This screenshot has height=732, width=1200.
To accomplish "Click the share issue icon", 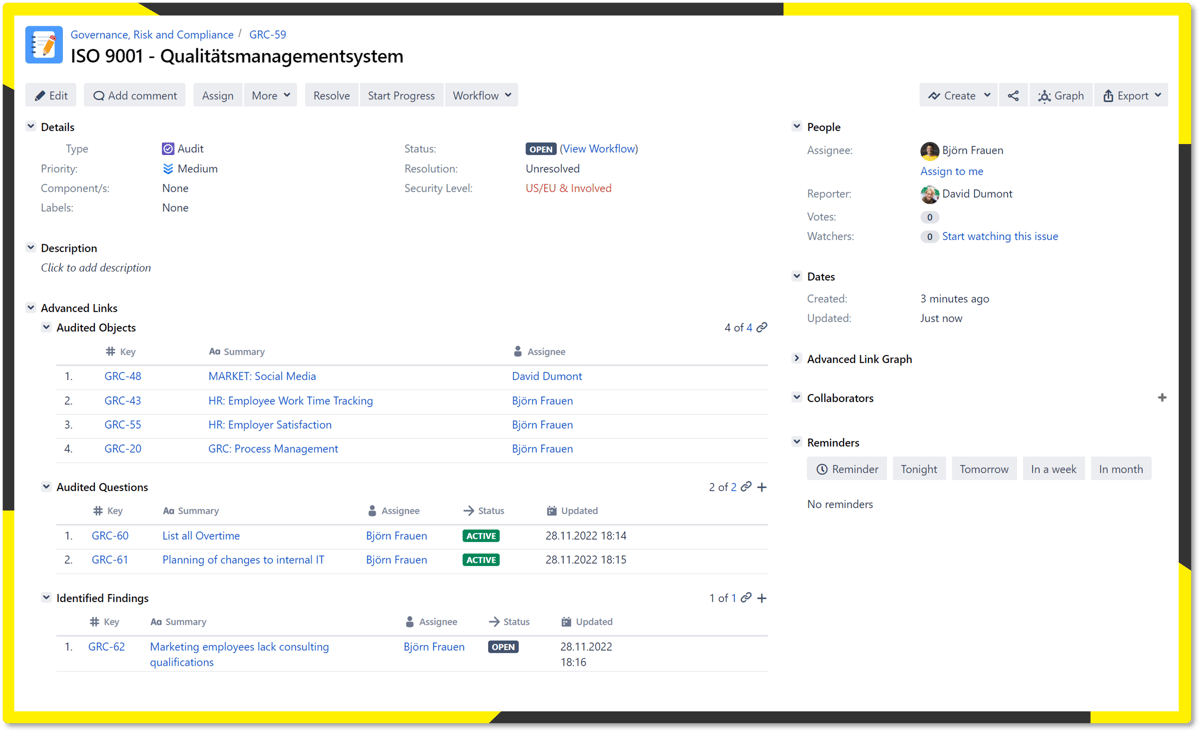I will 1013,95.
